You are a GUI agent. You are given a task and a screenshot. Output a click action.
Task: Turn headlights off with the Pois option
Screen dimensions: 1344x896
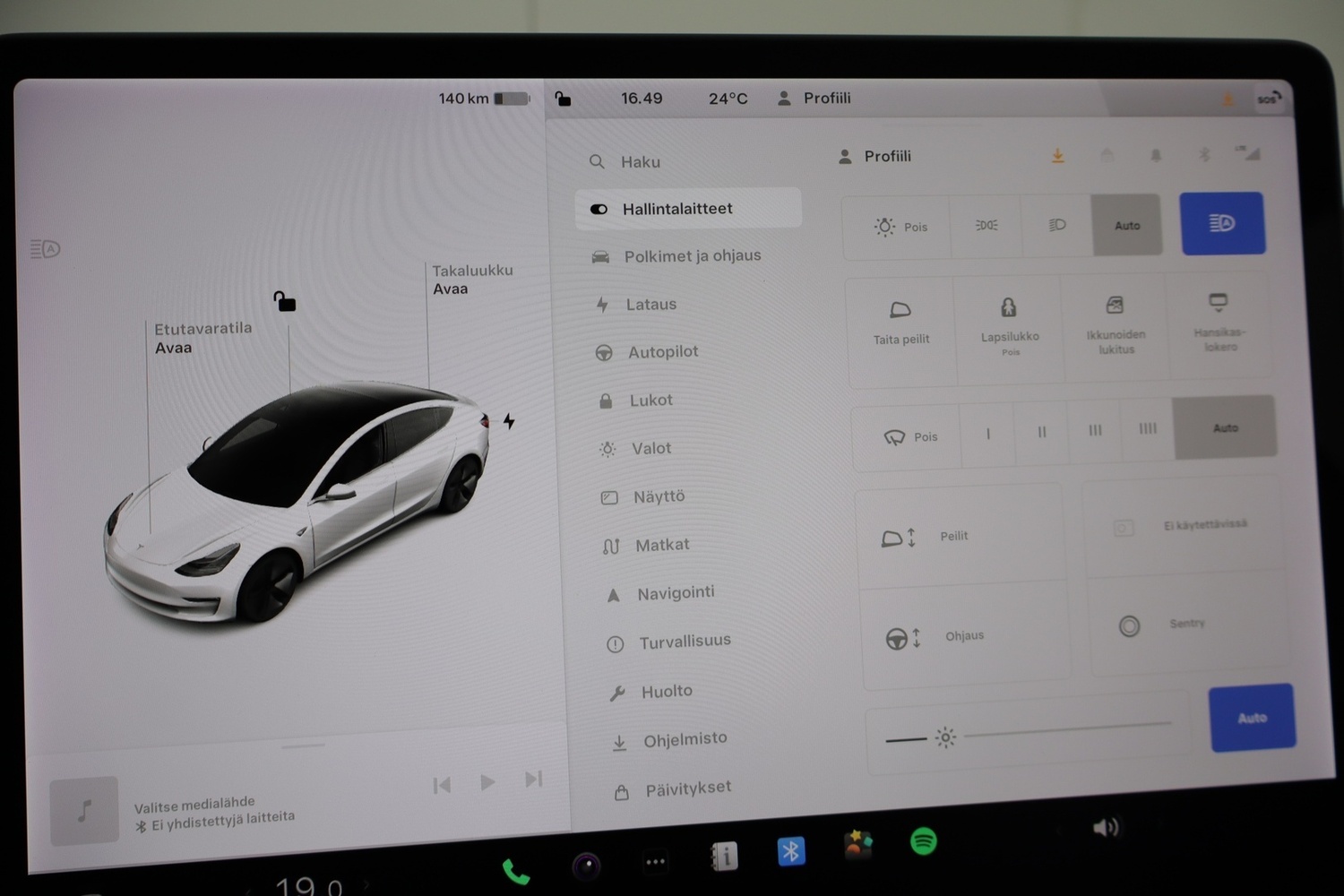pos(899,227)
